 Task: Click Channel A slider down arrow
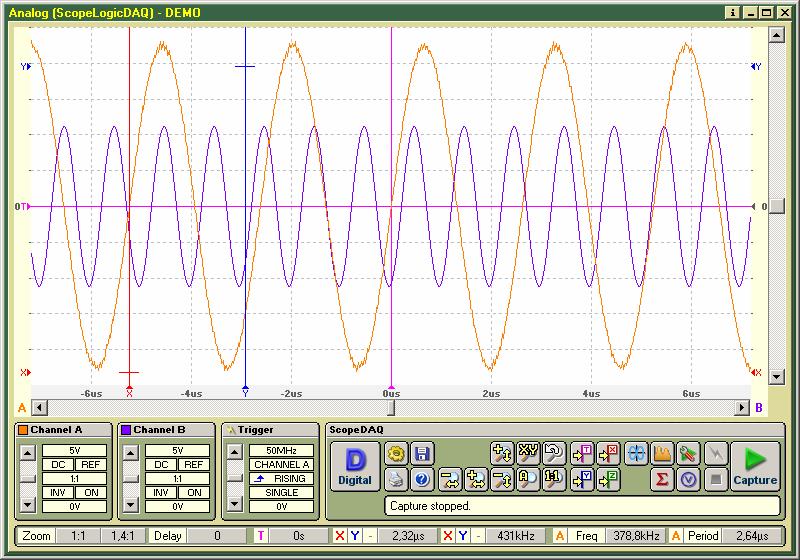[x=28, y=505]
